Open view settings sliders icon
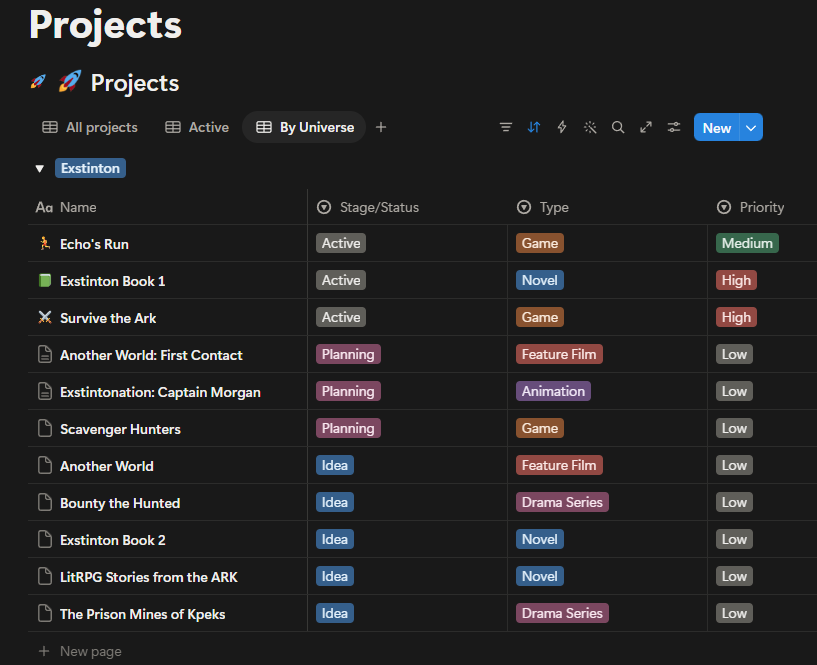The image size is (817, 665). 674,127
